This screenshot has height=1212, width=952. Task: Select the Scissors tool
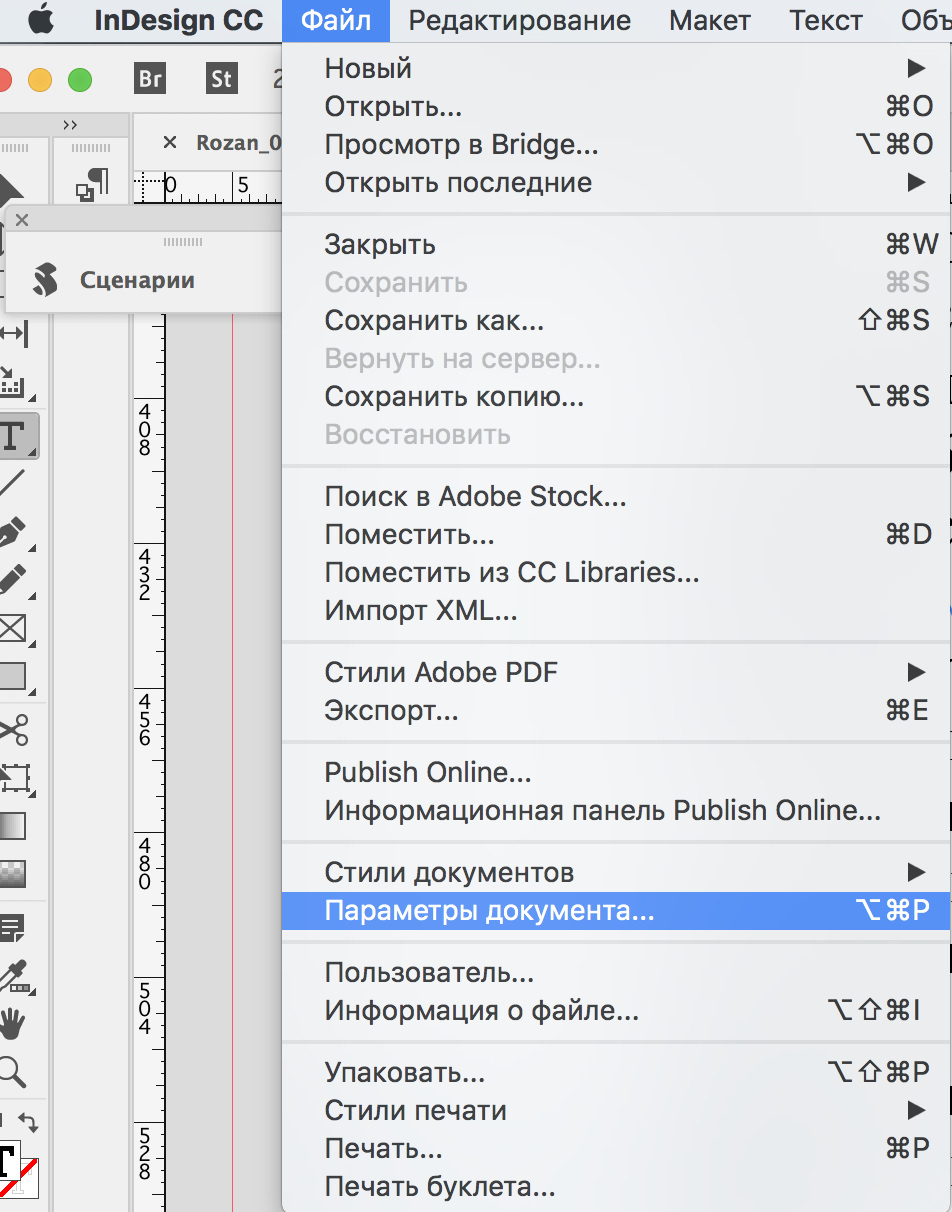(14, 729)
